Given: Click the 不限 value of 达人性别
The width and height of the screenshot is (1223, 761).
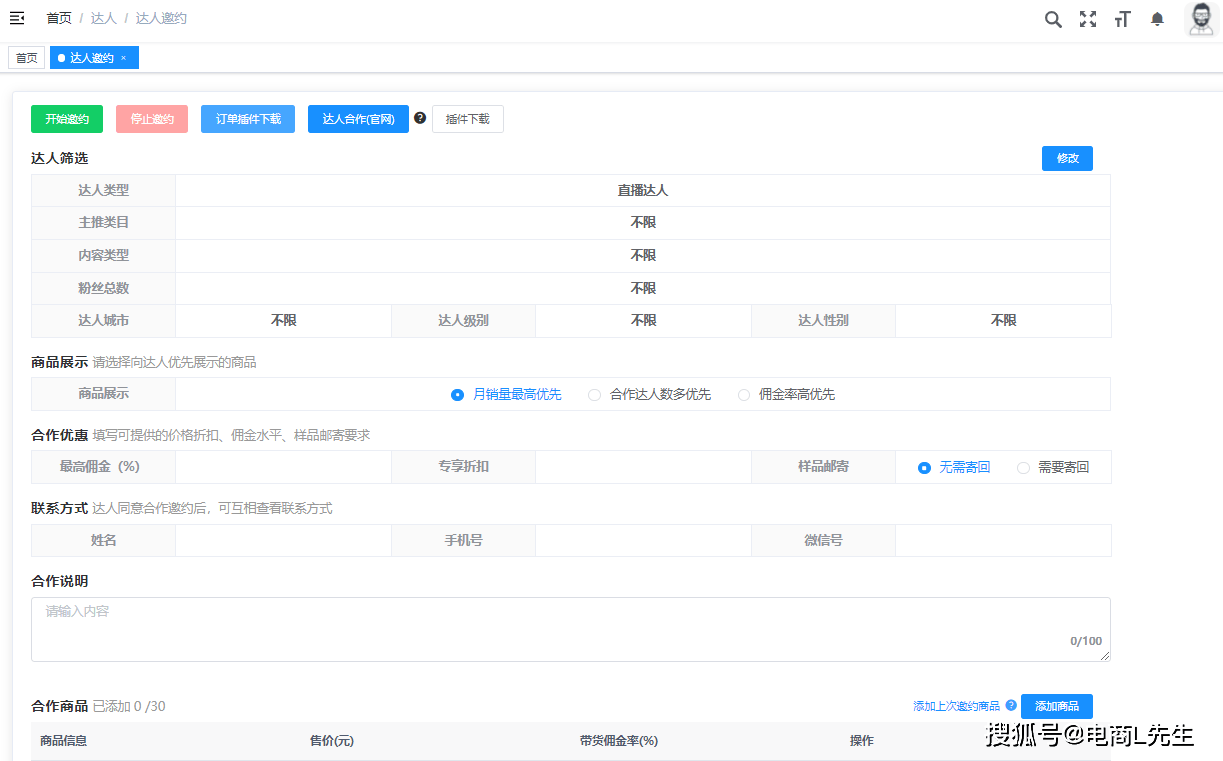Looking at the screenshot, I should (1003, 321).
